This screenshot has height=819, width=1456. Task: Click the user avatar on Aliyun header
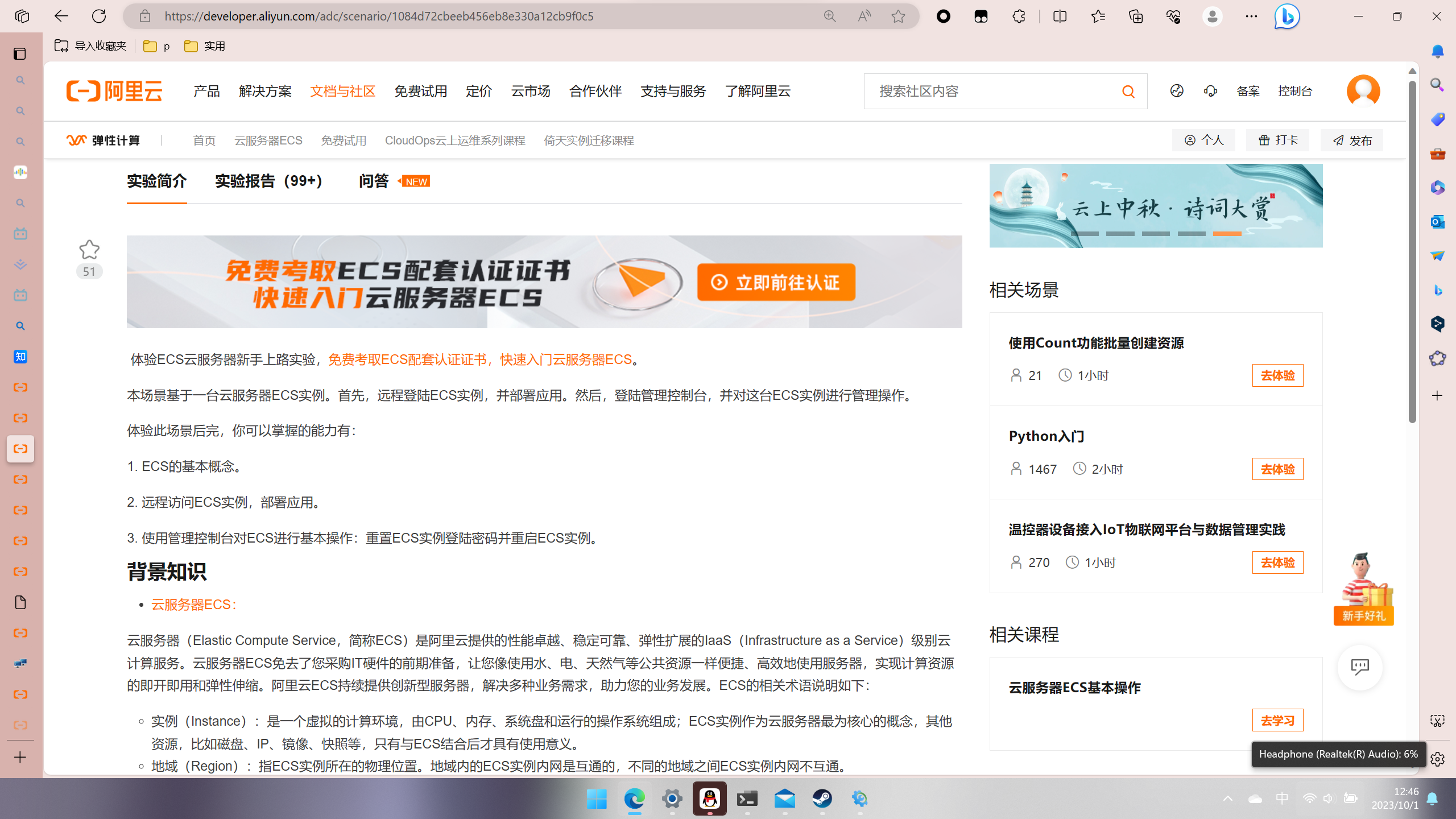(1363, 91)
